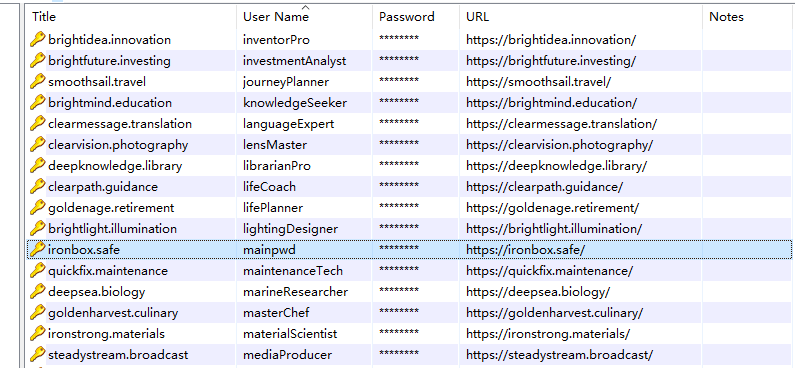
Task: Click user name lifeCoach
Action: (269, 187)
